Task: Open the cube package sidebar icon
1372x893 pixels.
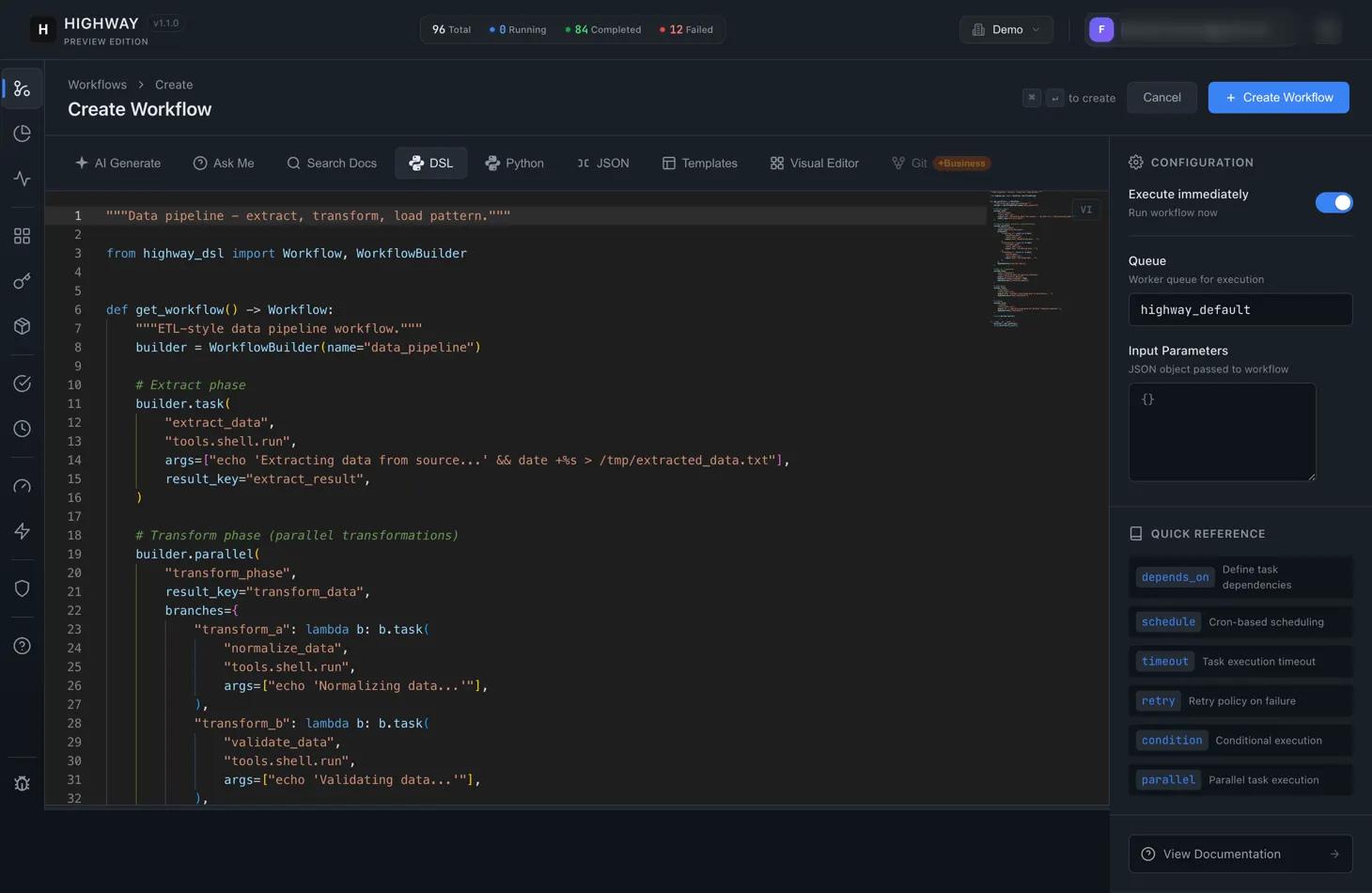Action: [22, 326]
